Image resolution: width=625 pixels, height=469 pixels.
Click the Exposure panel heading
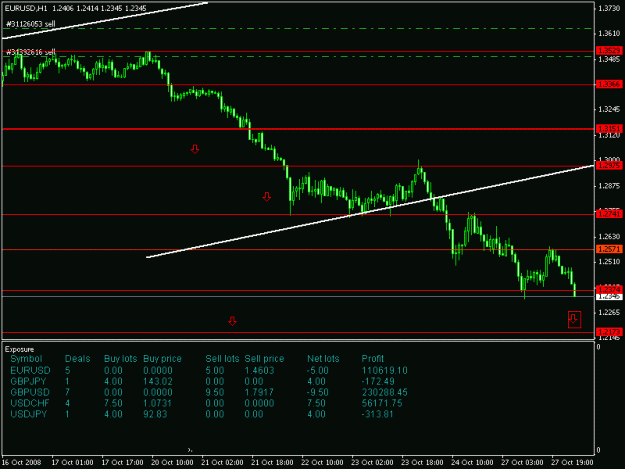click(20, 349)
